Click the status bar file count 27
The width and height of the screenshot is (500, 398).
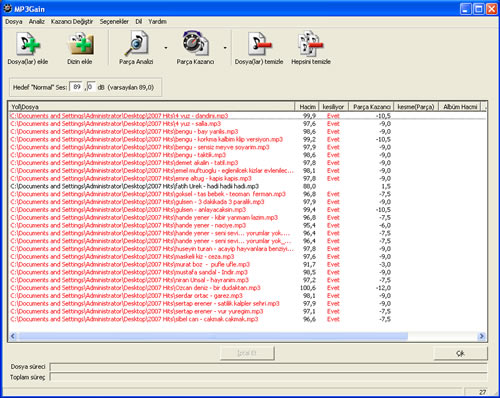pos(482,392)
